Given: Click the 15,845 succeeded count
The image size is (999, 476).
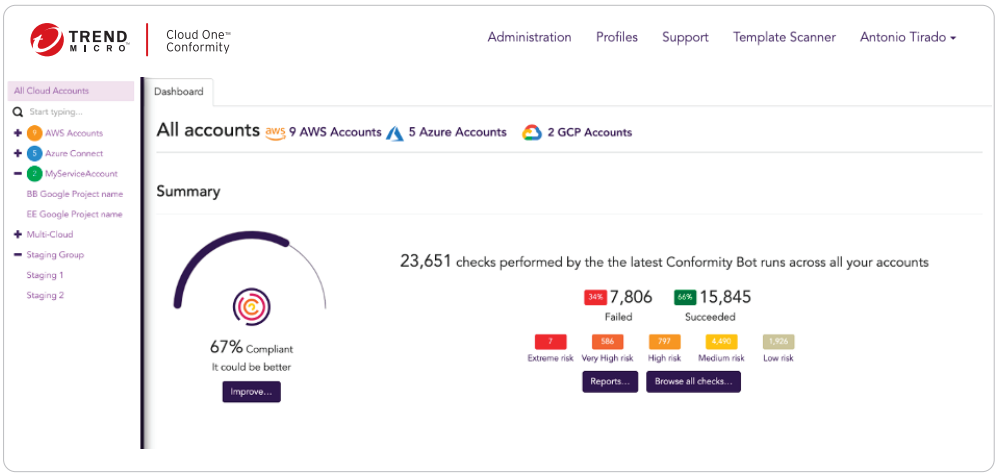Looking at the screenshot, I should pyautogui.click(x=726, y=297).
